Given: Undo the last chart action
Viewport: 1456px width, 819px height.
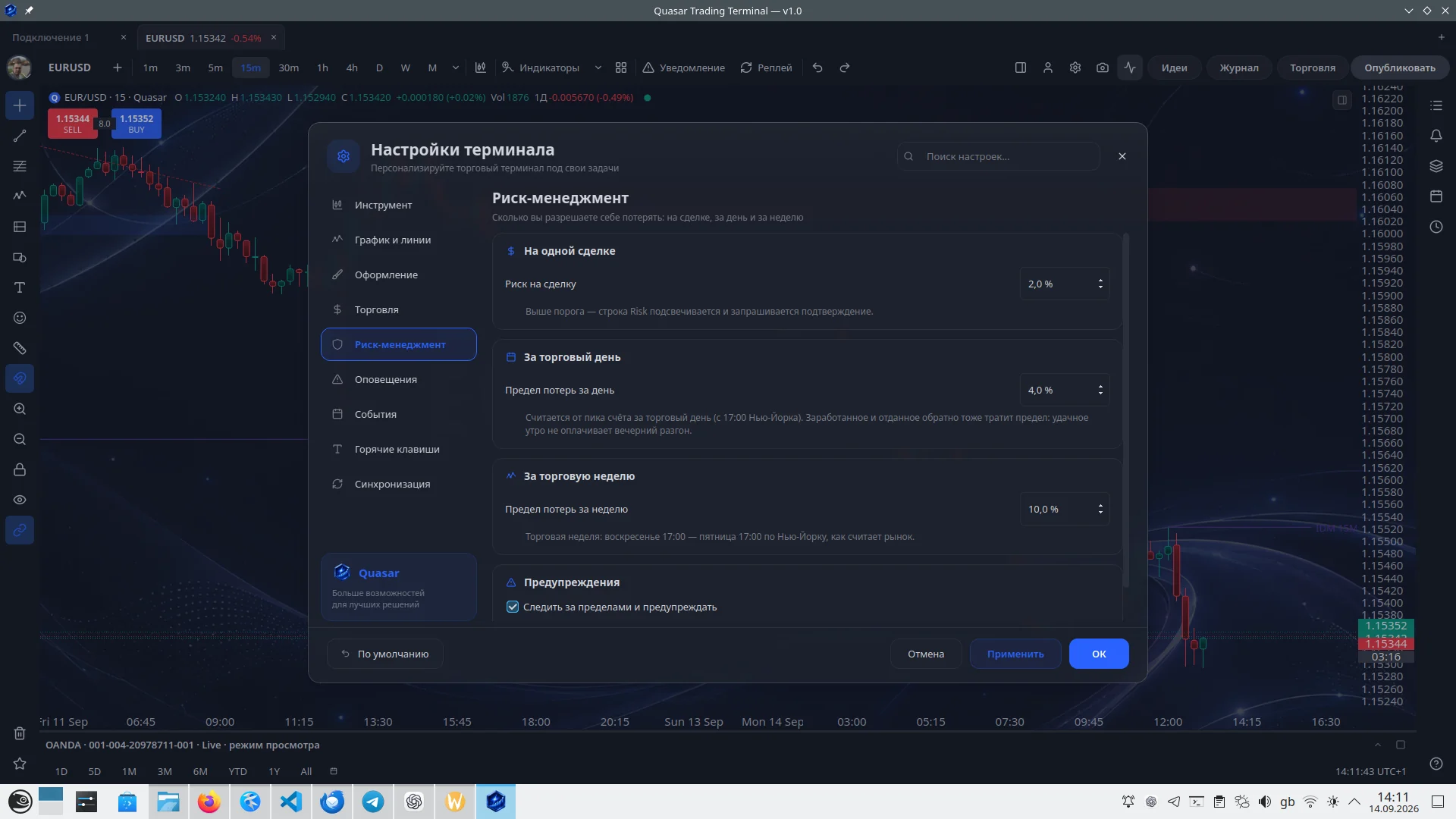Looking at the screenshot, I should tap(817, 67).
